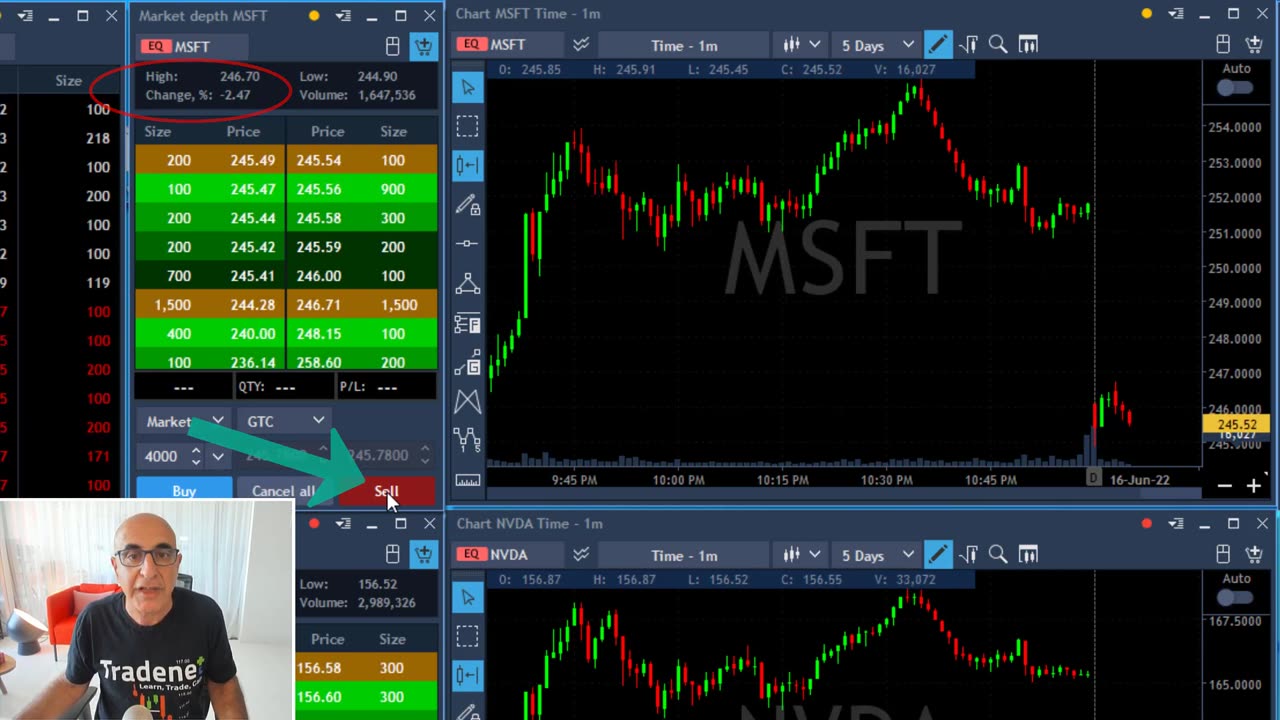
Task: Open the GTC time-in-force dropdown
Action: (285, 421)
